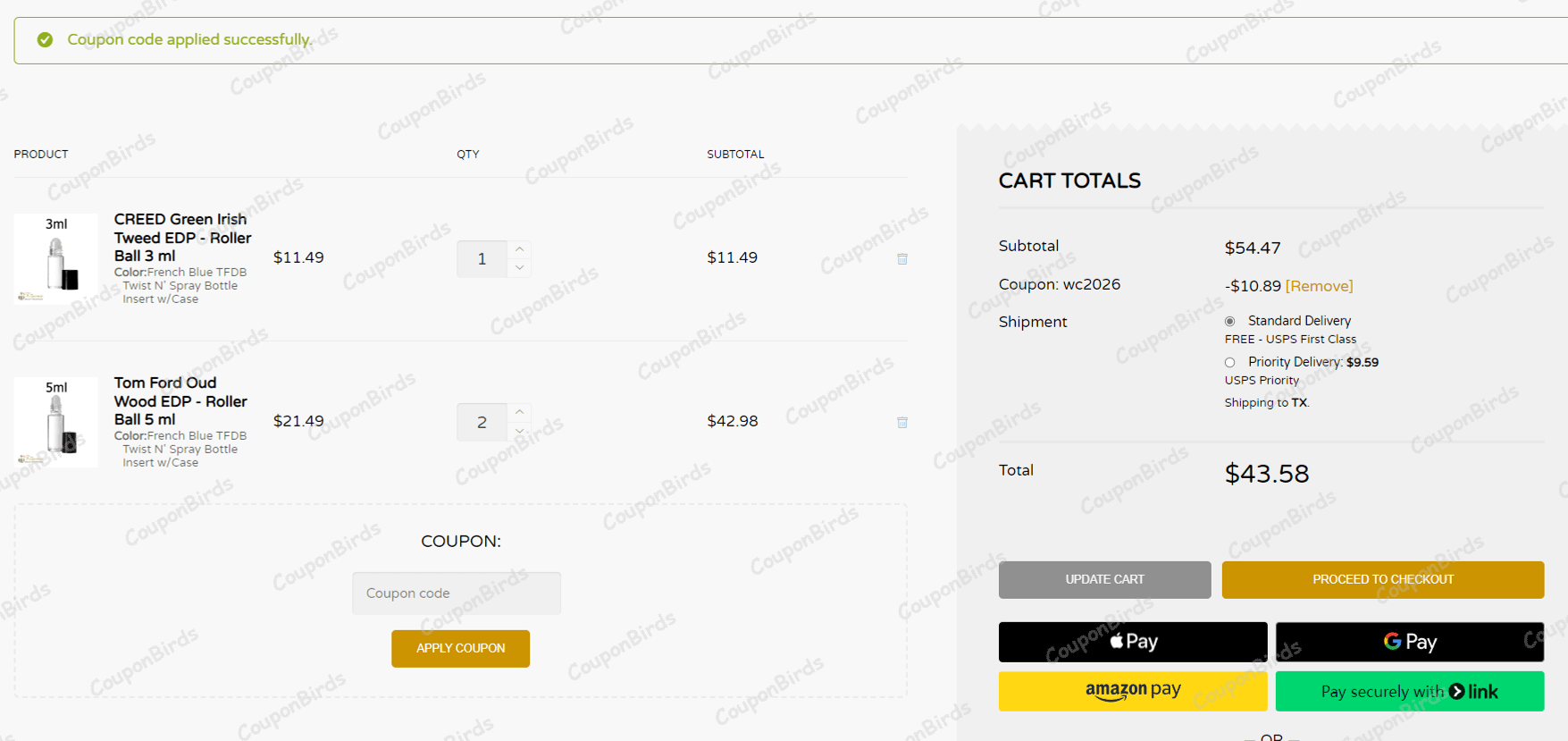The image size is (1568, 741).
Task: Select Priority Delivery shipping option
Action: coord(1230,363)
